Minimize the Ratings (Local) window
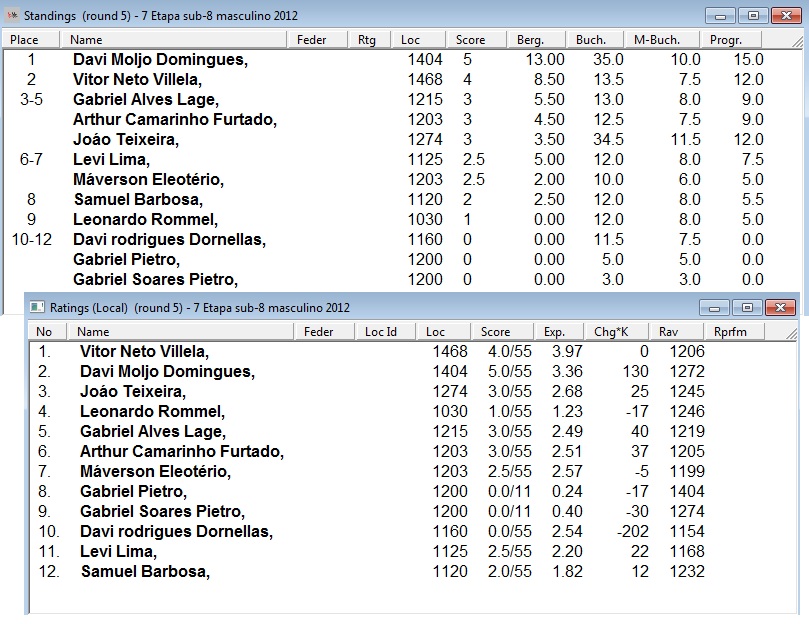Image resolution: width=809 pixels, height=624 pixels. (714, 308)
